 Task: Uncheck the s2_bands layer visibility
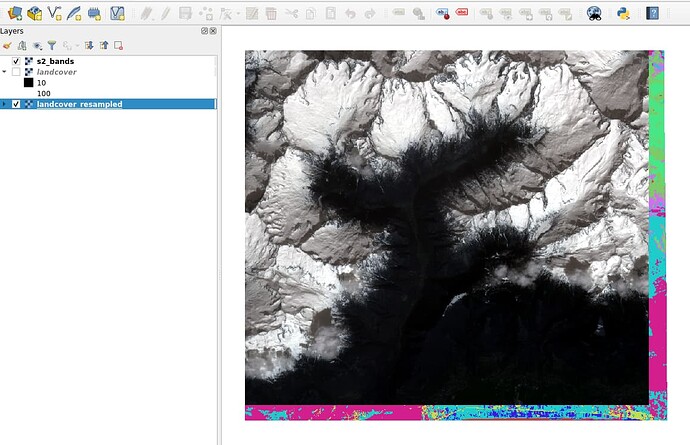click(16, 62)
